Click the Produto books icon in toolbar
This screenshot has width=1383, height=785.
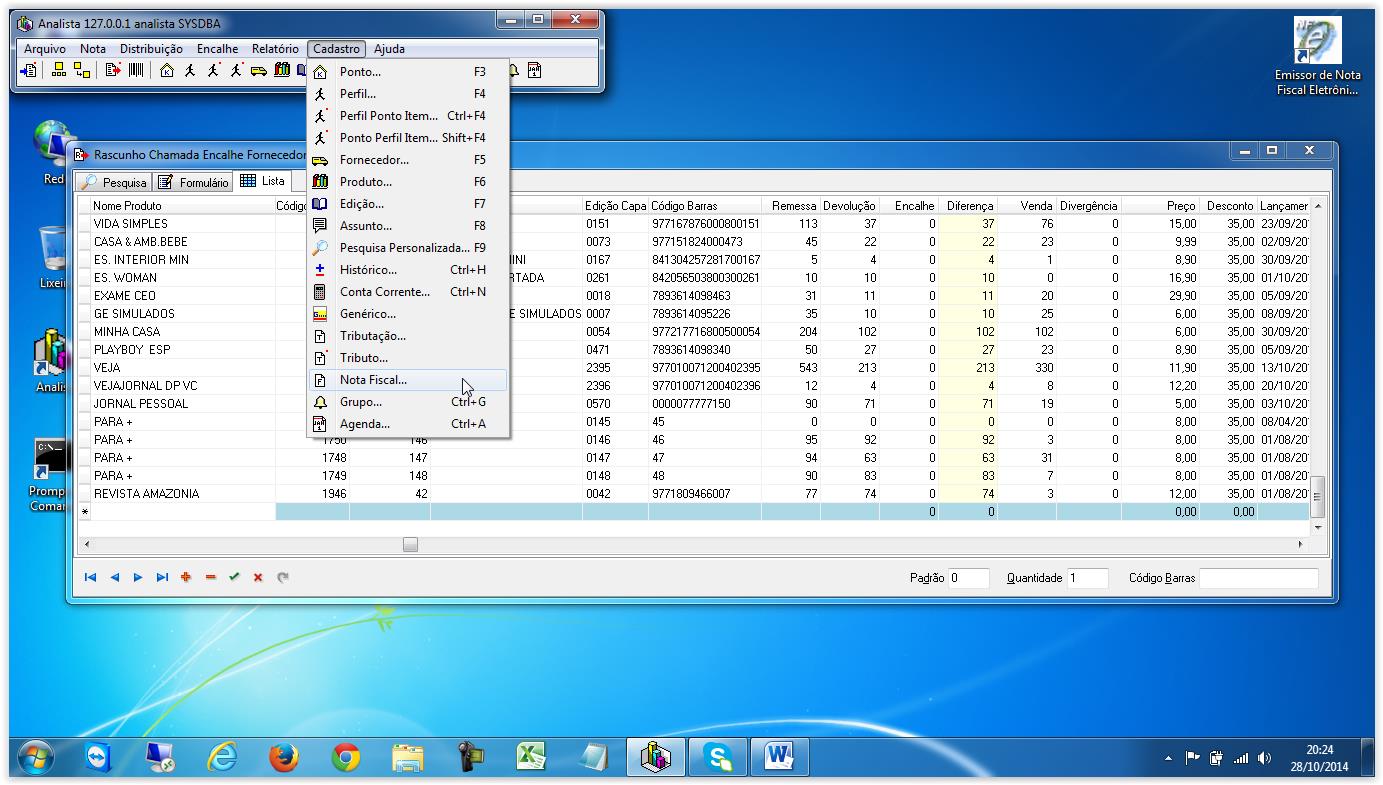[x=282, y=70]
